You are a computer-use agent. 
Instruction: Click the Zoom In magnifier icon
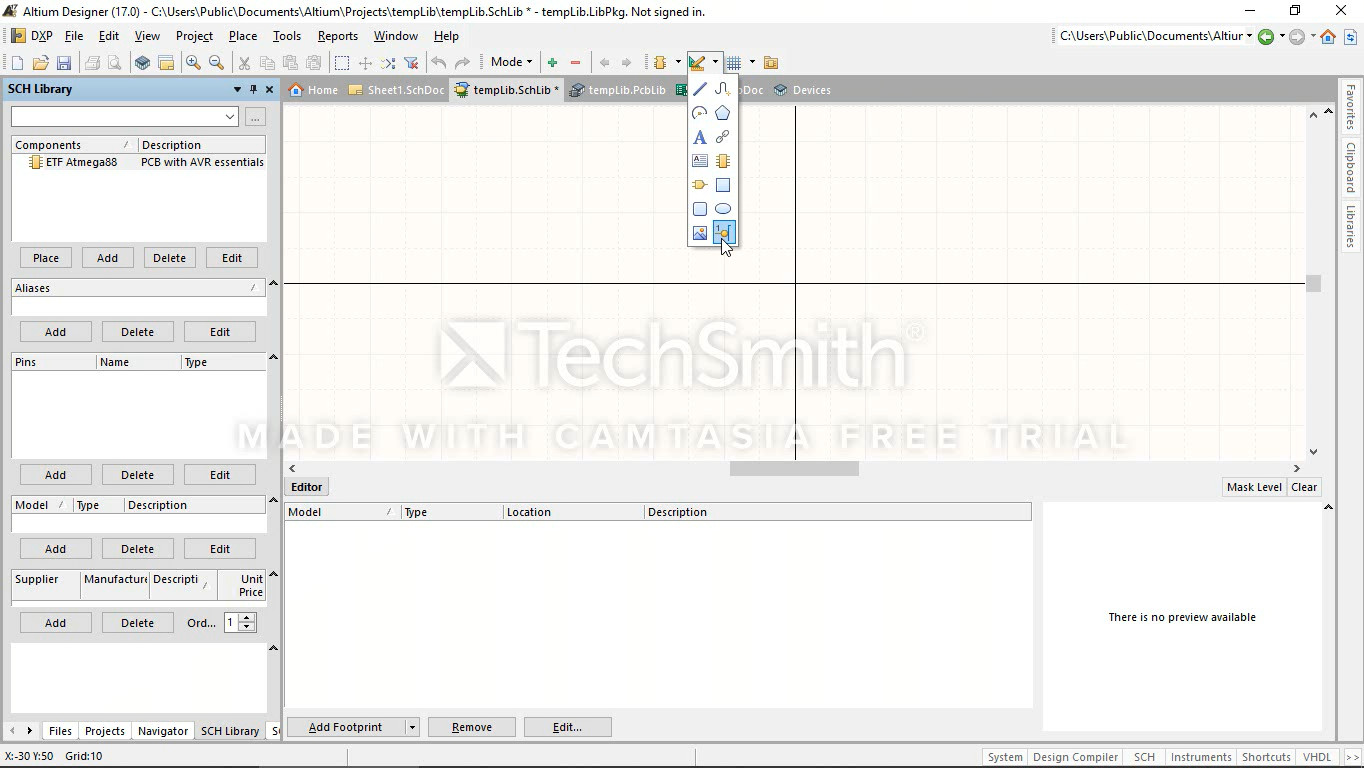(193, 63)
